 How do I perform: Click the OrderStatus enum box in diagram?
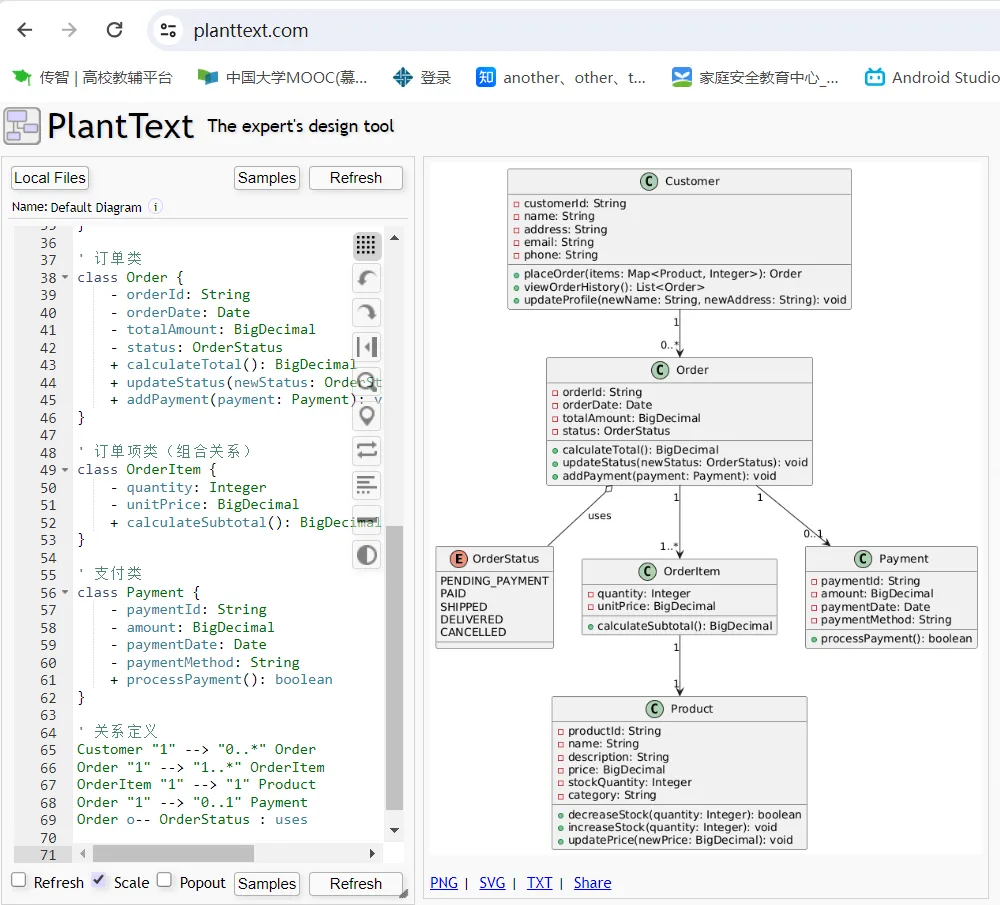(494, 598)
